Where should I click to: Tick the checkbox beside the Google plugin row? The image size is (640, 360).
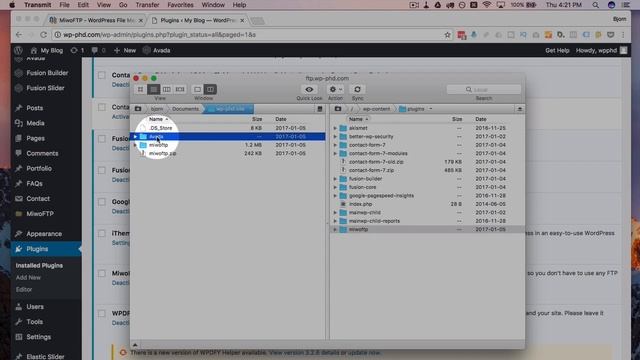tap(102, 202)
